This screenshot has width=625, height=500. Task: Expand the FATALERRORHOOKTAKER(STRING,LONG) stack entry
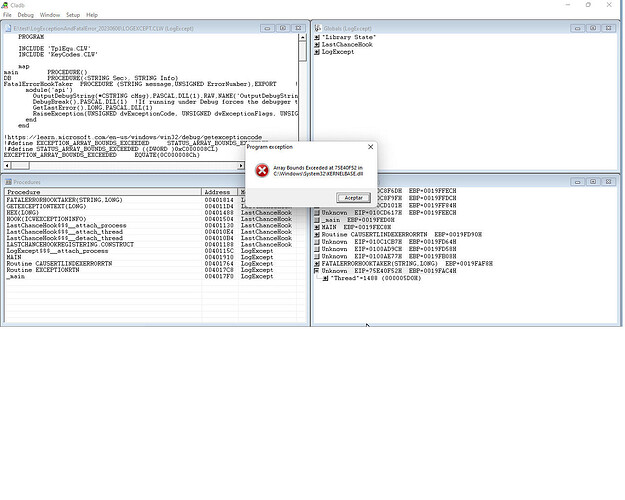point(316,263)
